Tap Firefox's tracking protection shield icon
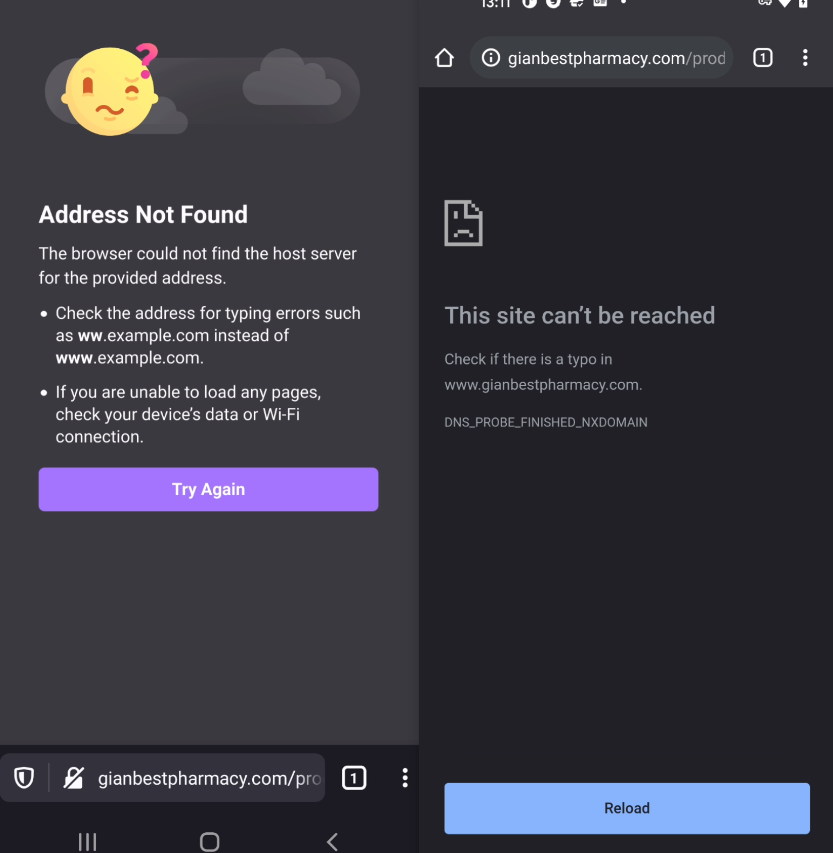The width and height of the screenshot is (833, 853). coord(24,777)
